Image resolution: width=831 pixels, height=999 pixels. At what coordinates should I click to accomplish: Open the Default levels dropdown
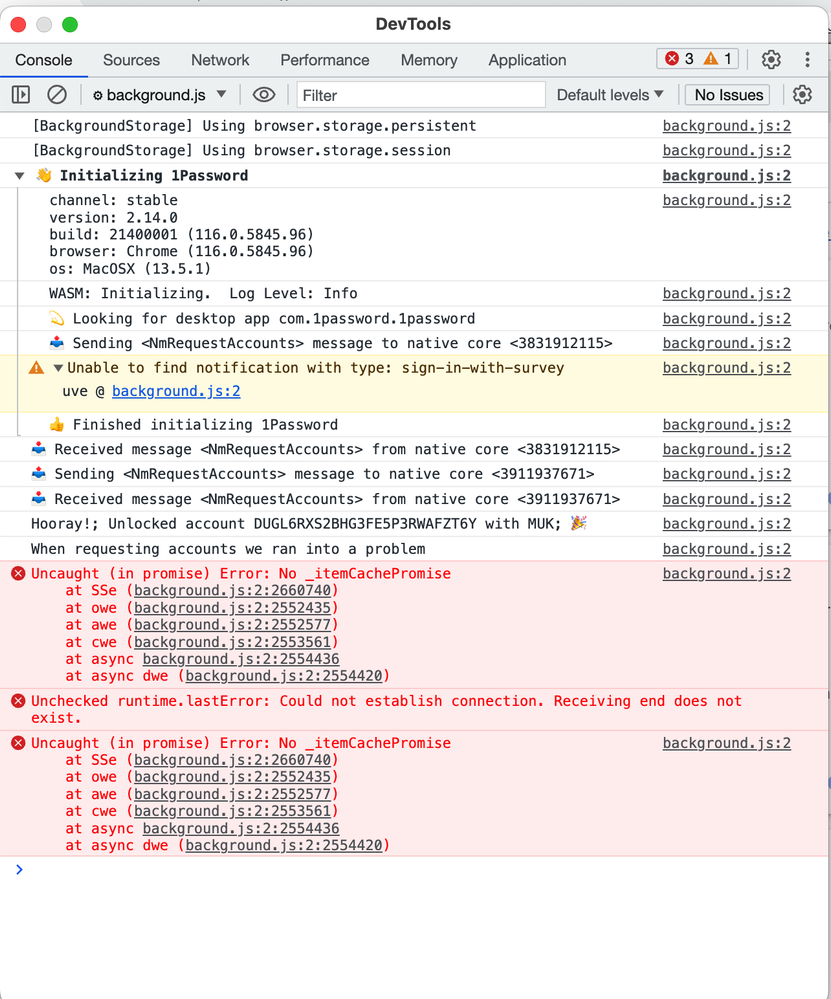(610, 95)
